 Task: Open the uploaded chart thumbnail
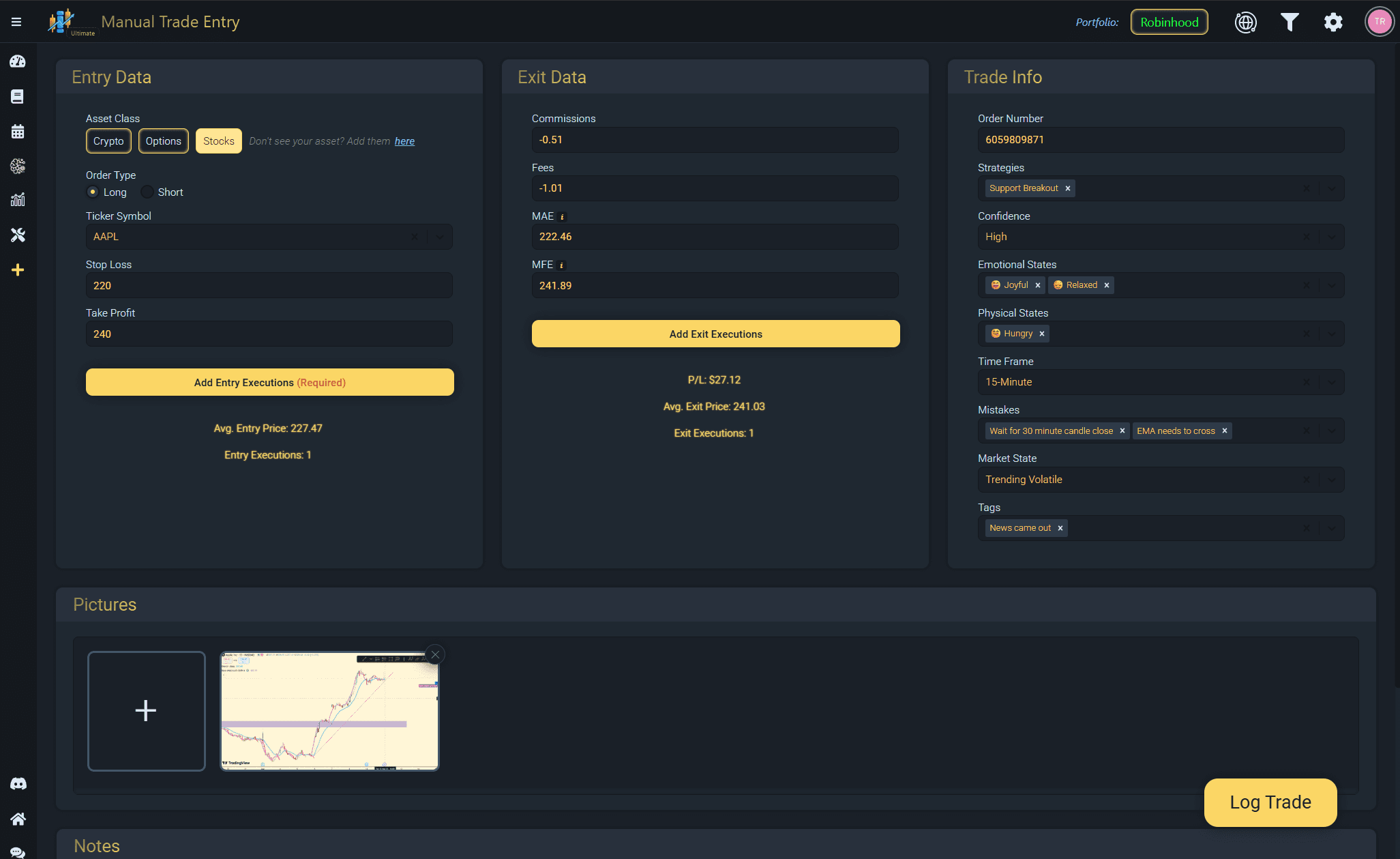[329, 711]
